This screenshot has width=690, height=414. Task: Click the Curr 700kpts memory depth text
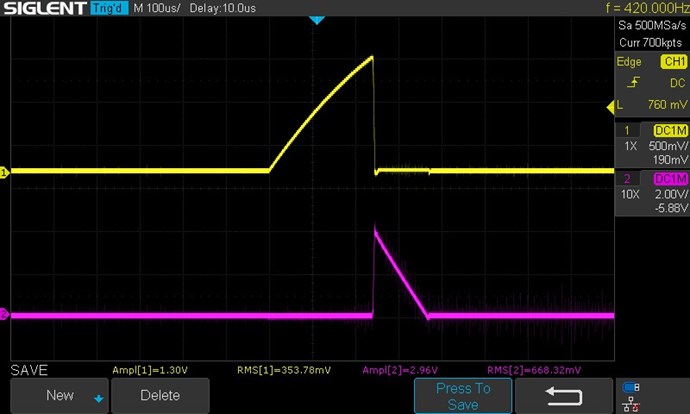tap(650, 43)
